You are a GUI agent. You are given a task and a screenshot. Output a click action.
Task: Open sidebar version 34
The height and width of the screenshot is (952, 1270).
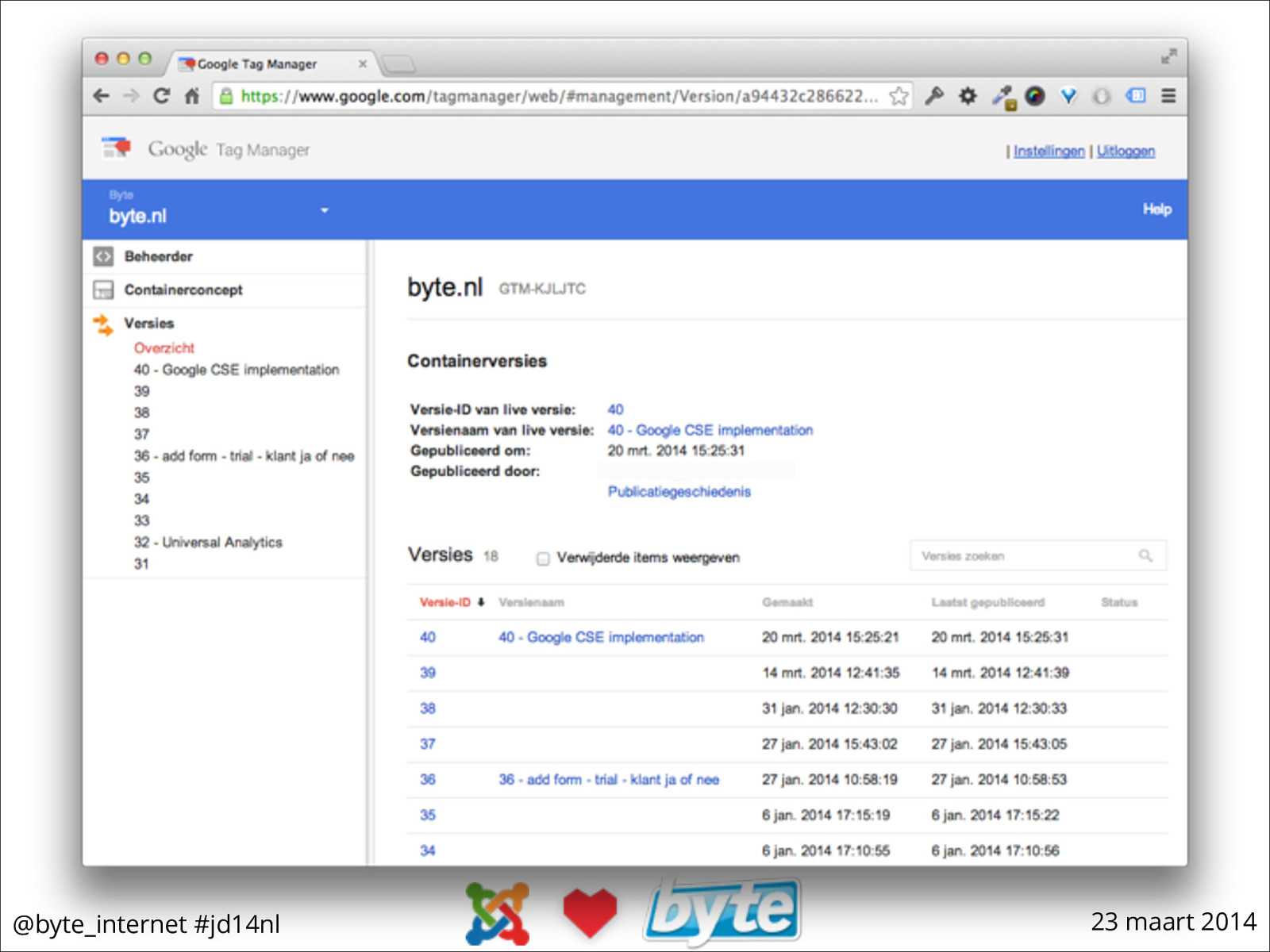pyautogui.click(x=141, y=499)
